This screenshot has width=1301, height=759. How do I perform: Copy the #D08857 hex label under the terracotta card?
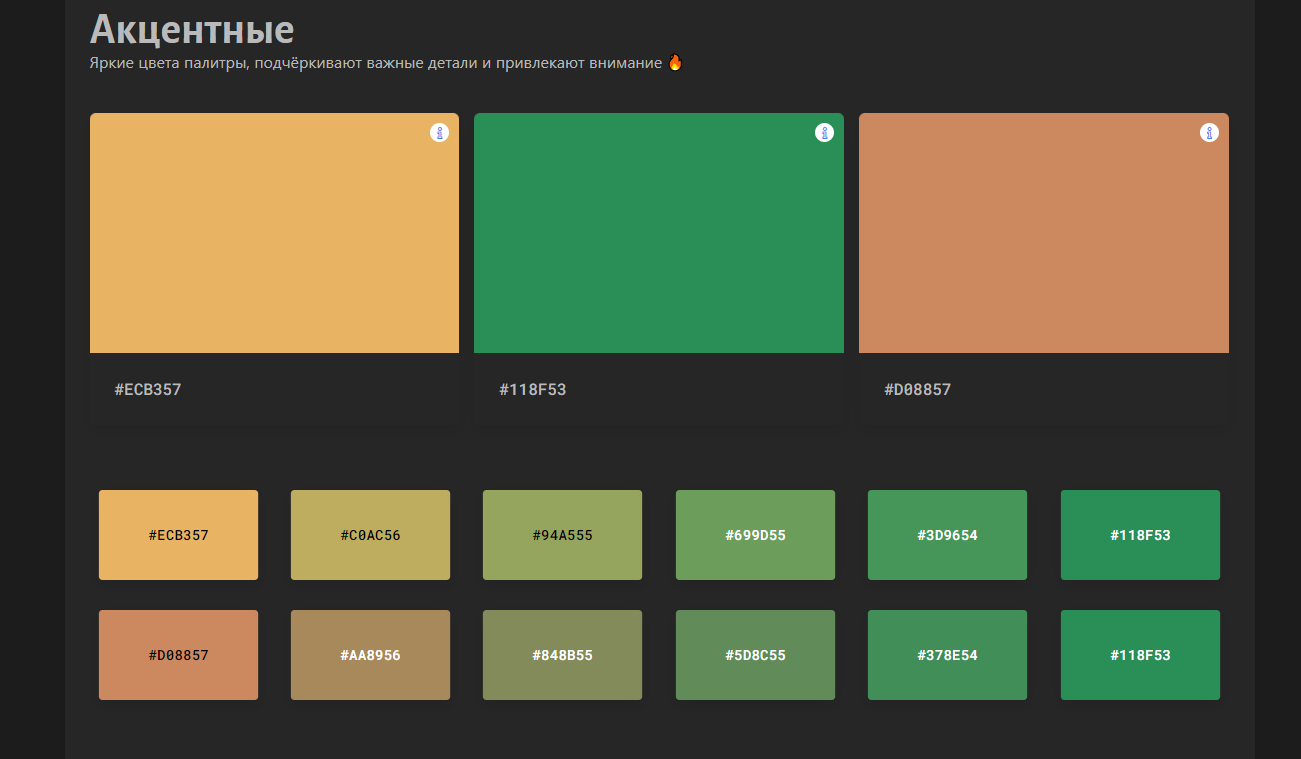(x=918, y=390)
